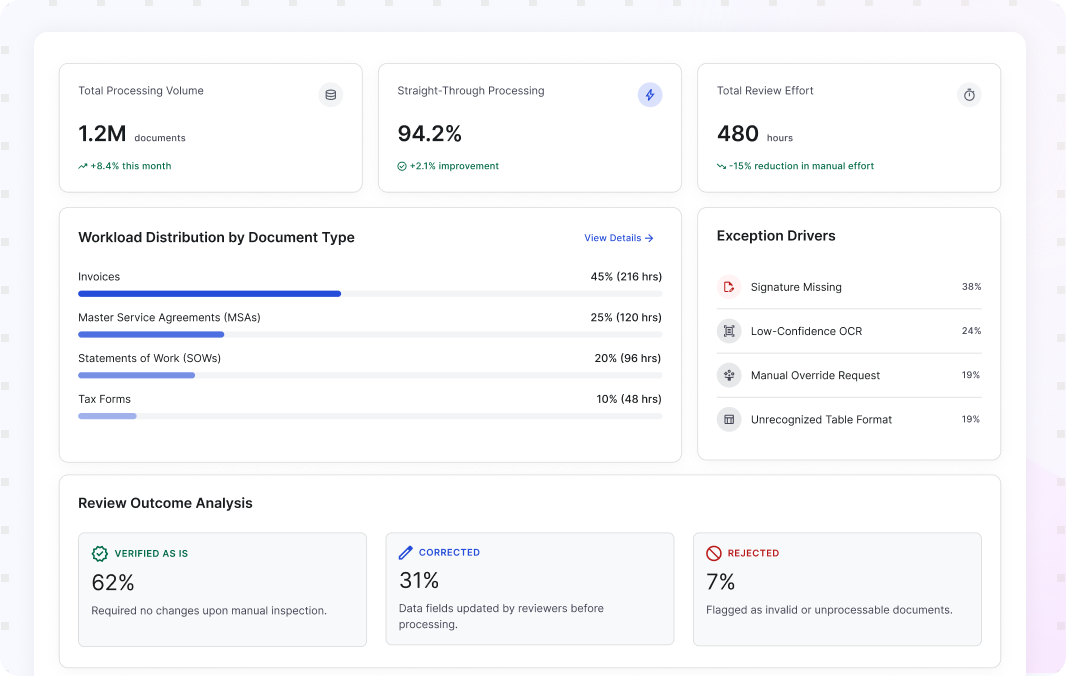Click Workload Distribution by Document Type heading
This screenshot has height=676, width=1066.
click(216, 237)
